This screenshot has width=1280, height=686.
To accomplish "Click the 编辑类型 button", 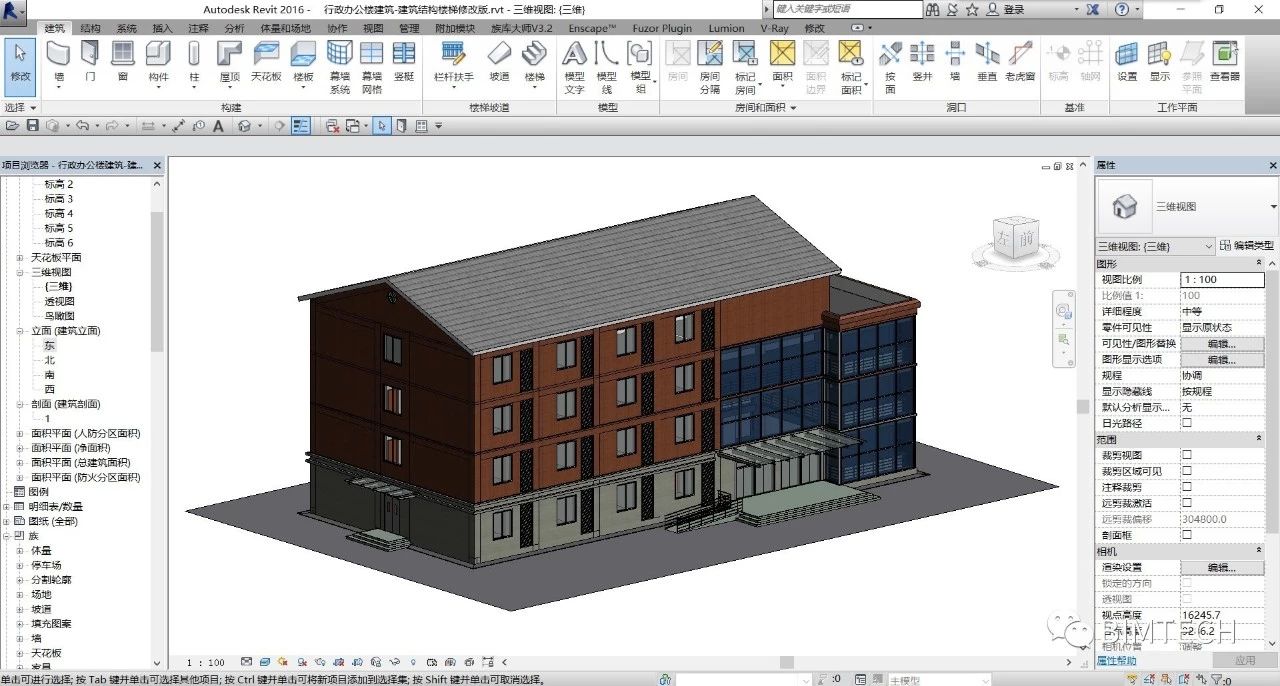I will [1247, 246].
